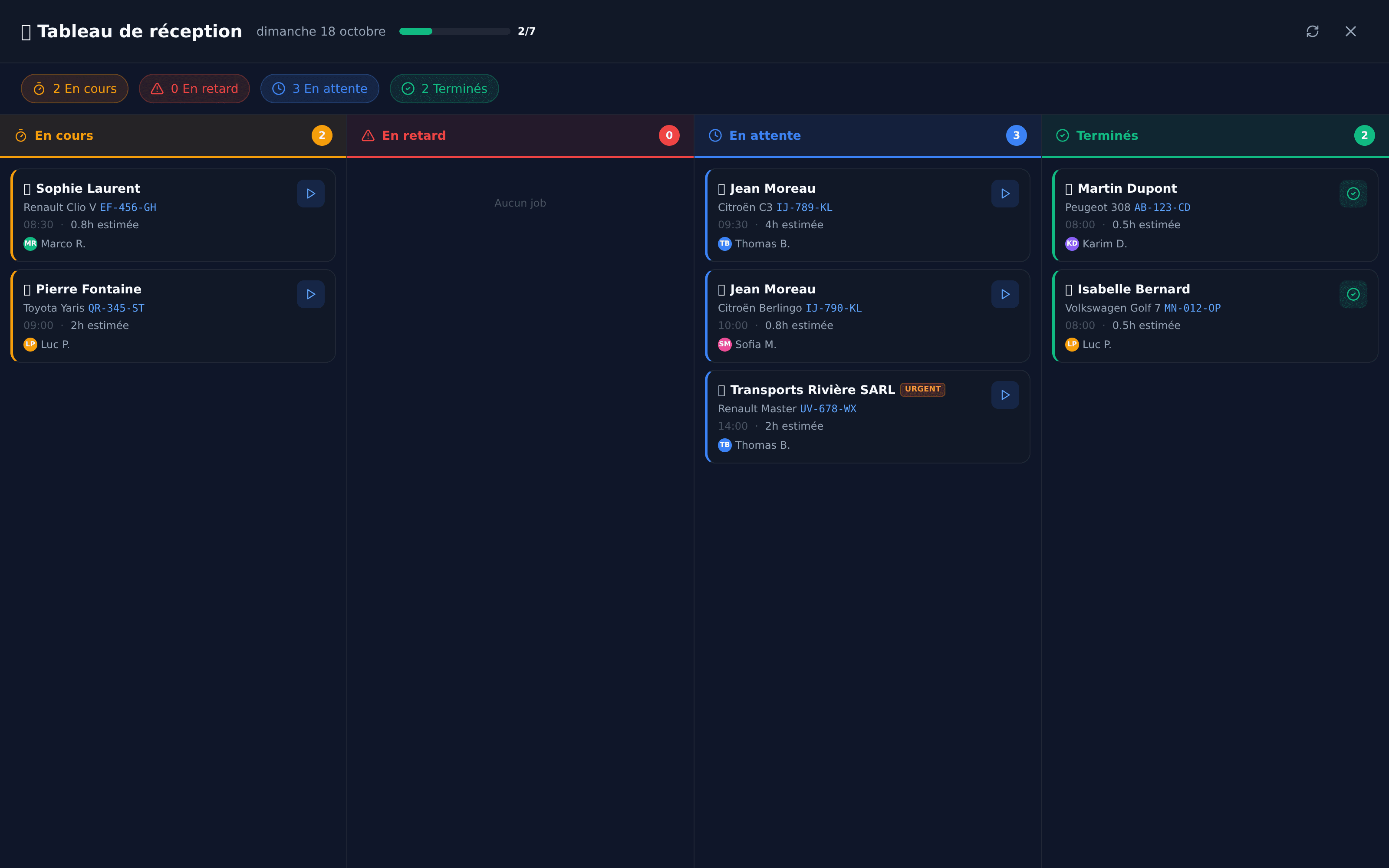Click the SM avatar for Sofia M.
The width and height of the screenshot is (1389, 868).
725,345
